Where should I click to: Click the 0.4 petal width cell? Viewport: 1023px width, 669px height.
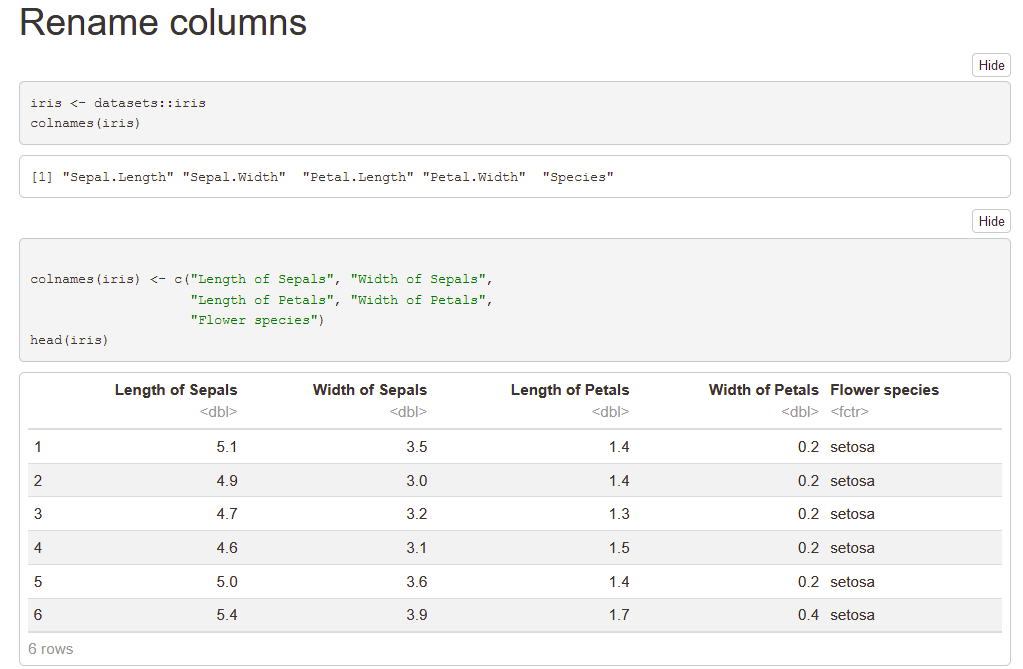click(x=808, y=615)
